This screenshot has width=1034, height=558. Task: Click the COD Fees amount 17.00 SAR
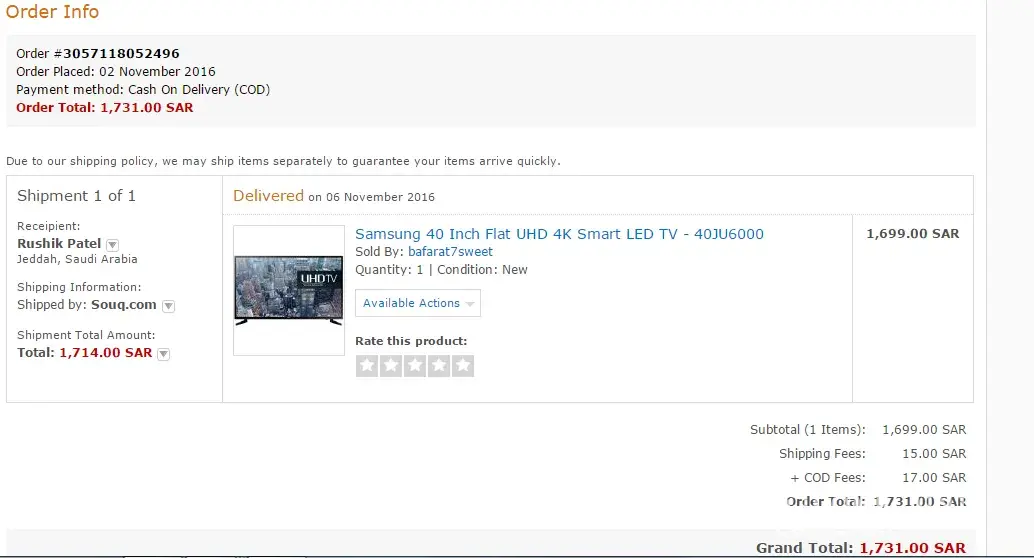pos(934,478)
